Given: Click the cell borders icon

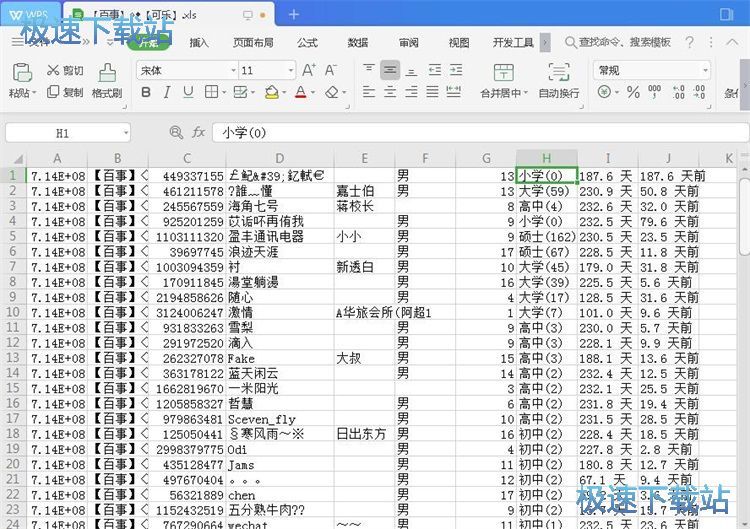Looking at the screenshot, I should coord(211,92).
